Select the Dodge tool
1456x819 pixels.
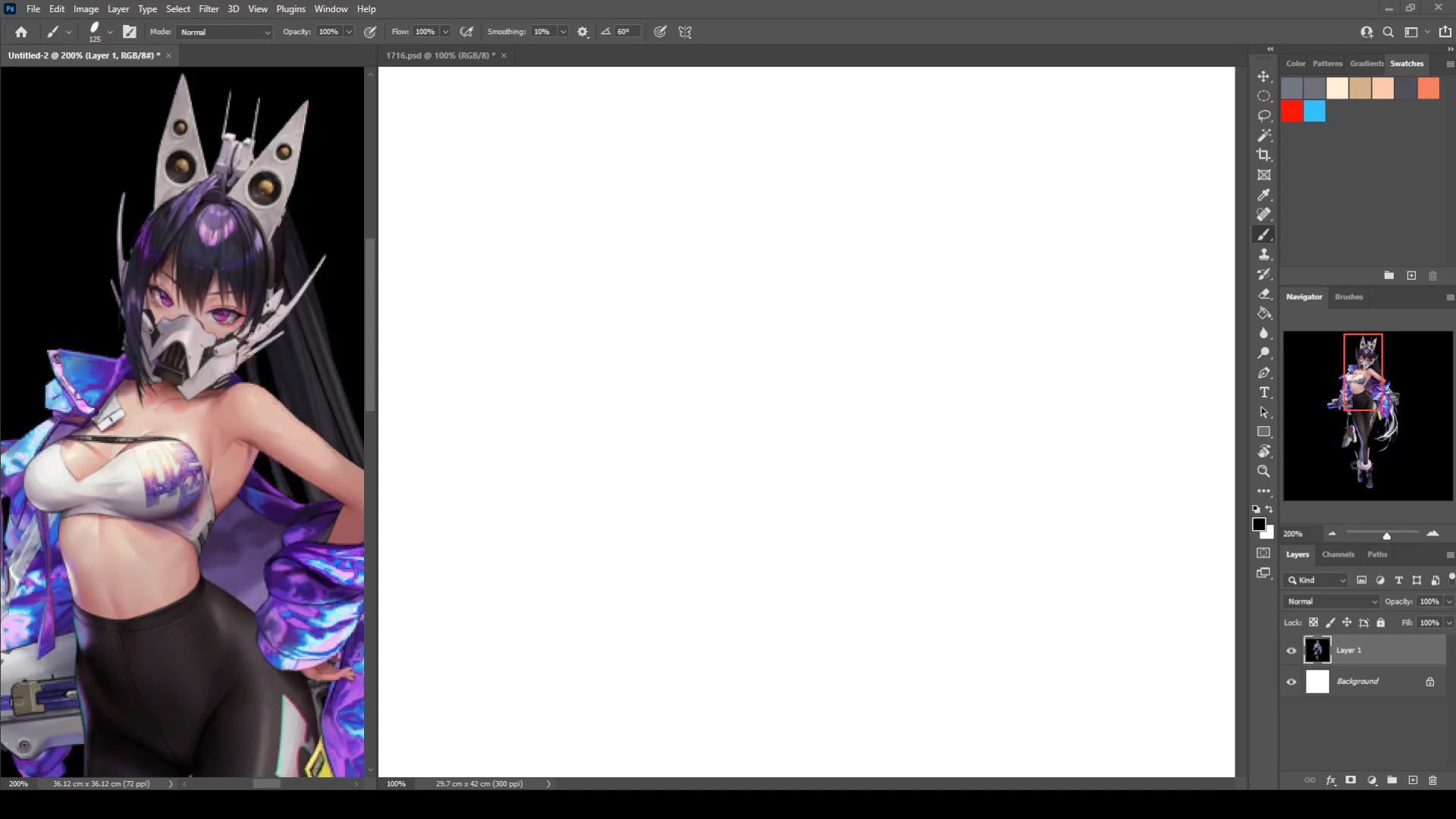click(1263, 353)
